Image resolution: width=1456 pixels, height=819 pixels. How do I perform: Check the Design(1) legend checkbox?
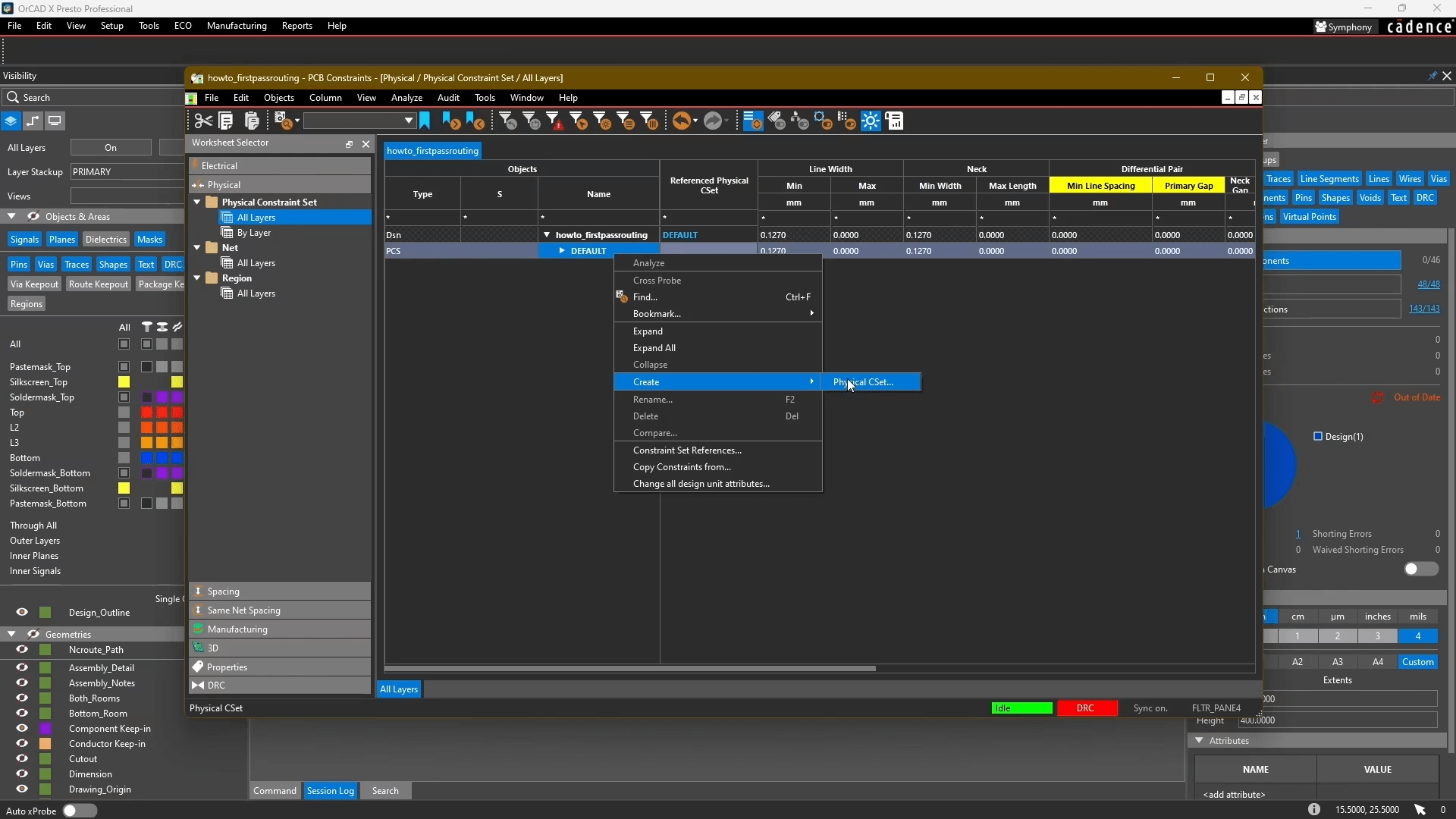pyautogui.click(x=1318, y=436)
